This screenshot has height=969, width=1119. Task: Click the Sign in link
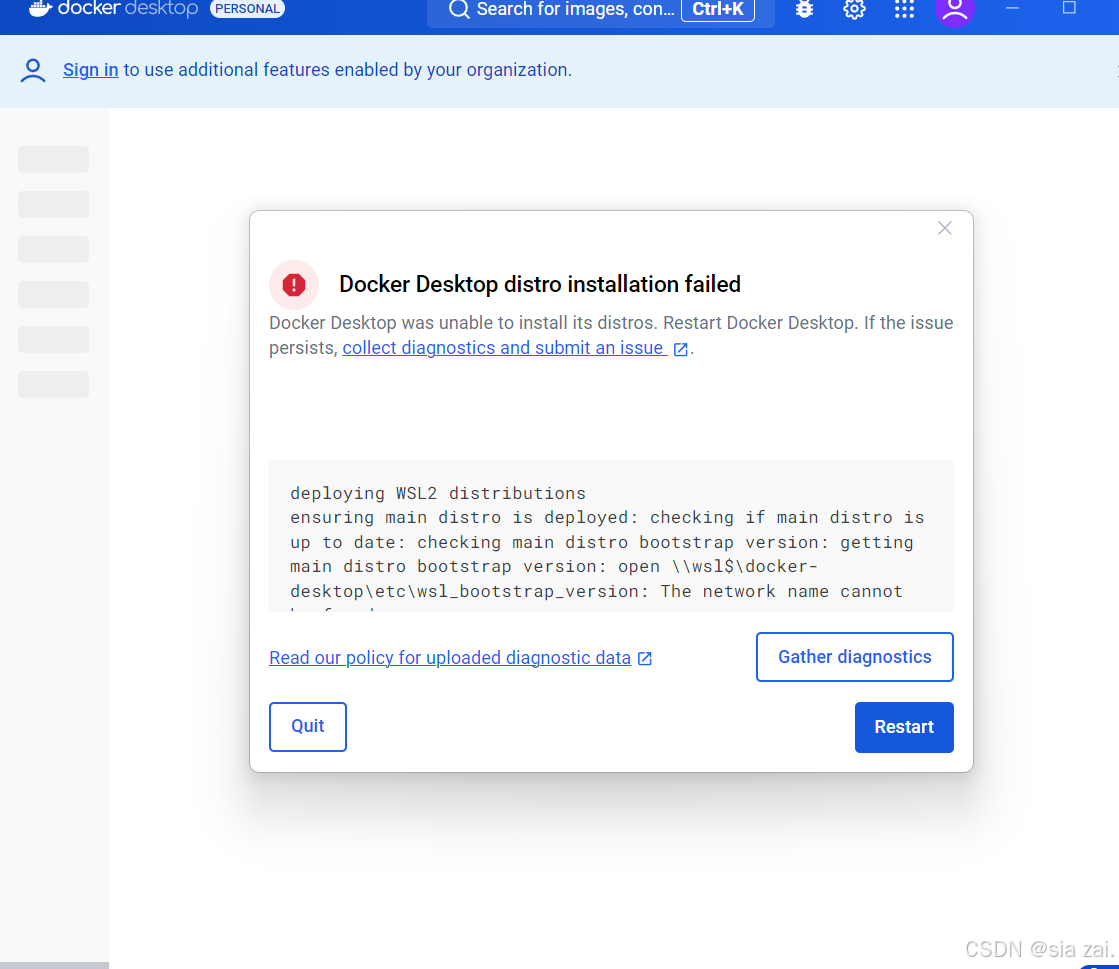(91, 70)
